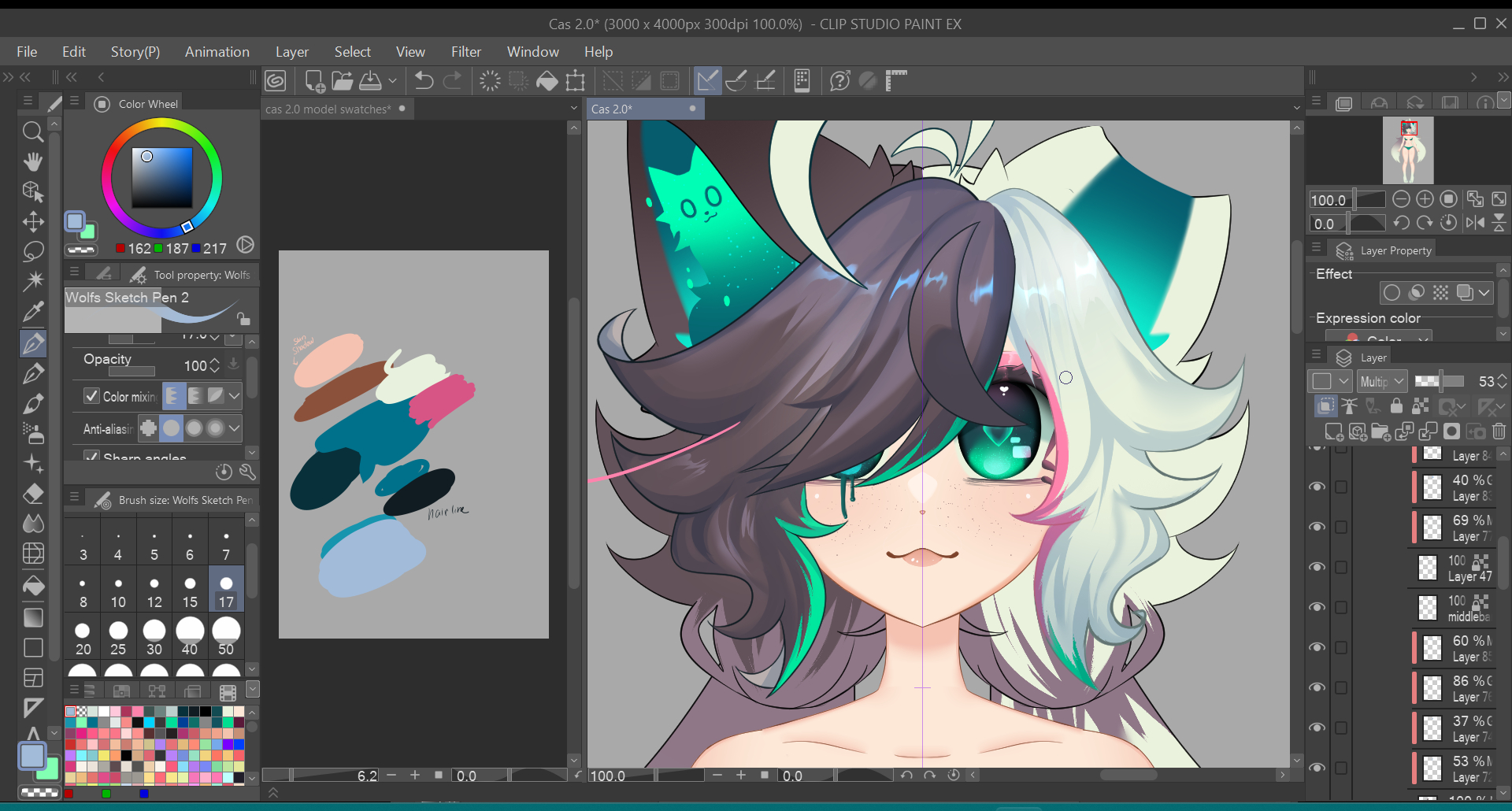Activate the Eyedropper tool
The width and height of the screenshot is (1512, 811).
point(32,313)
